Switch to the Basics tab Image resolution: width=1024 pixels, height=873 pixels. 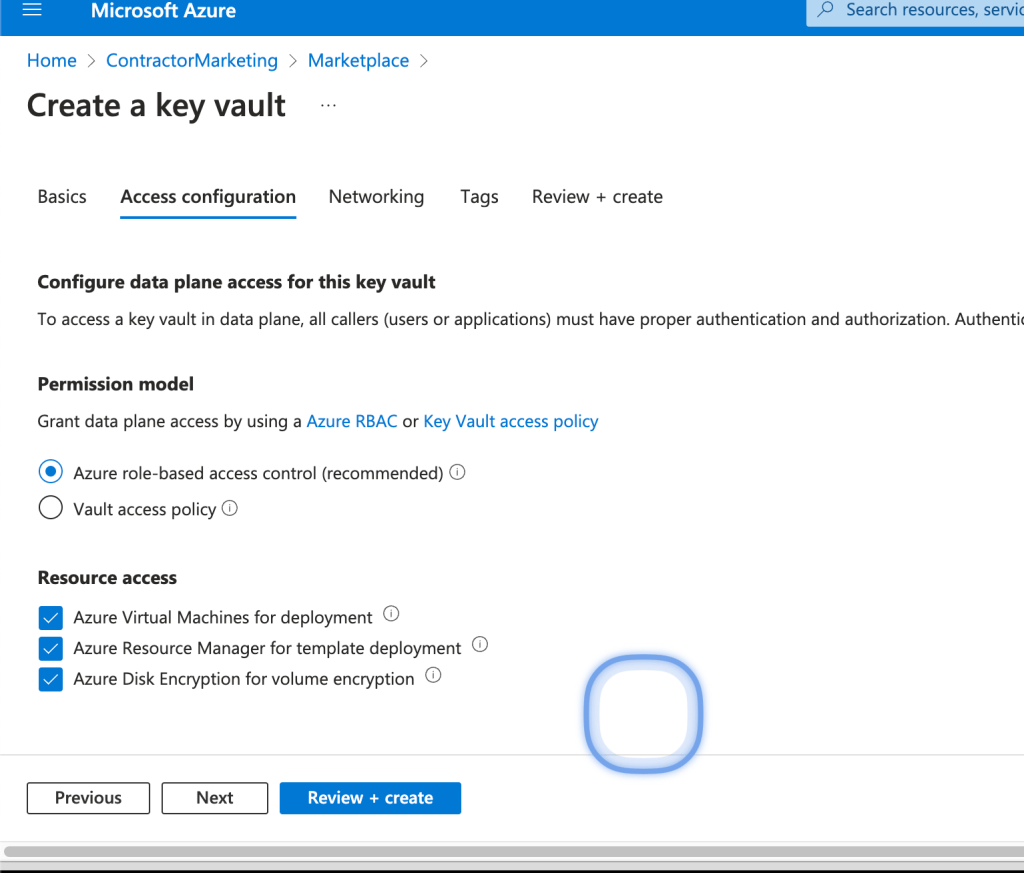pyautogui.click(x=62, y=197)
